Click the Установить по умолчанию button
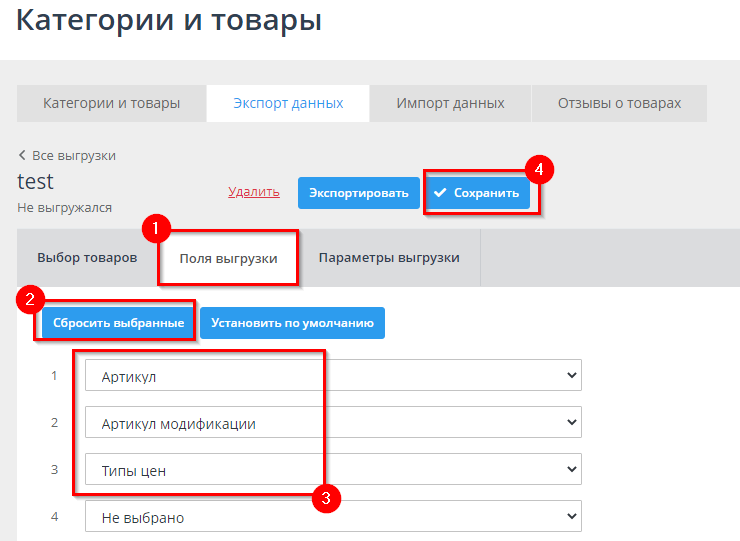 292,323
